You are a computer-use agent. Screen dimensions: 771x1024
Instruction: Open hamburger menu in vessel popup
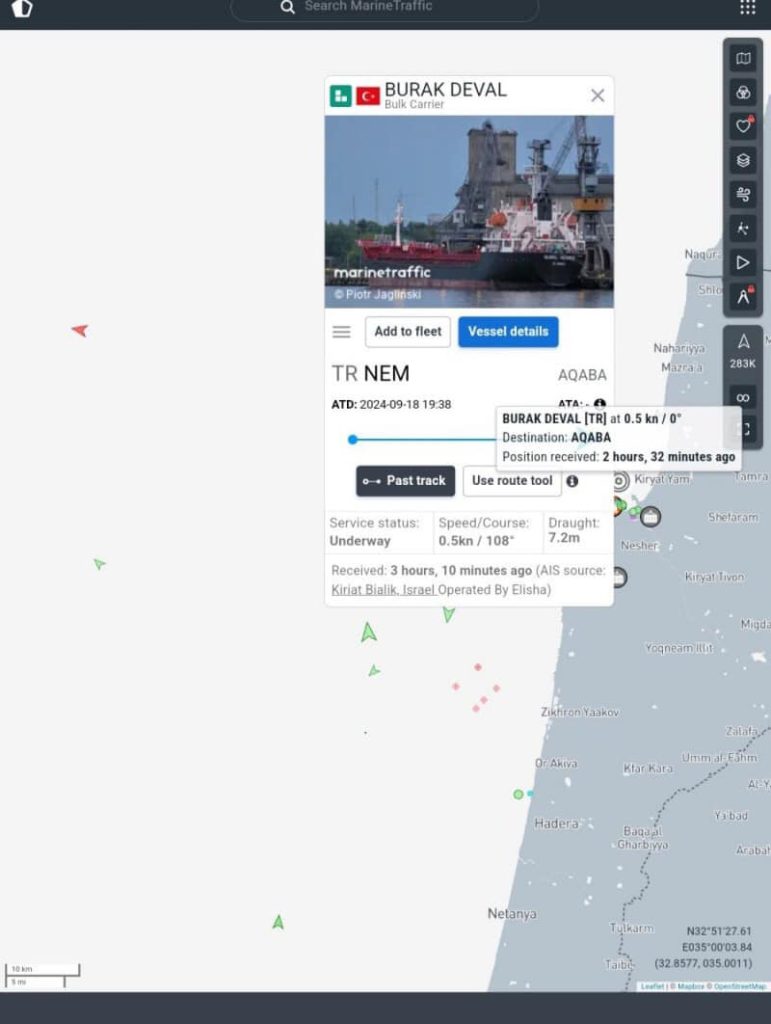coord(341,332)
